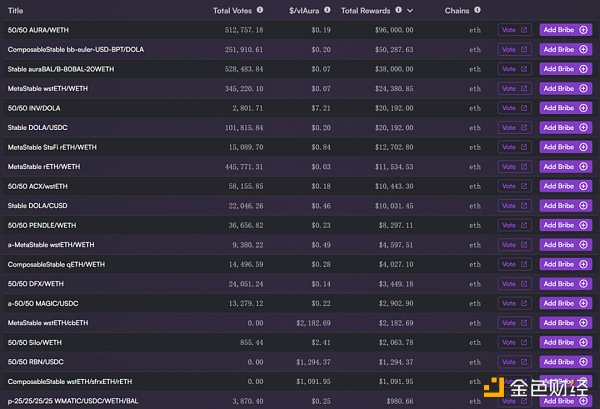This screenshot has height=409, width=600.
Task: Add Bribe to 50/50 ACX/wstETH
Action: tap(566, 186)
